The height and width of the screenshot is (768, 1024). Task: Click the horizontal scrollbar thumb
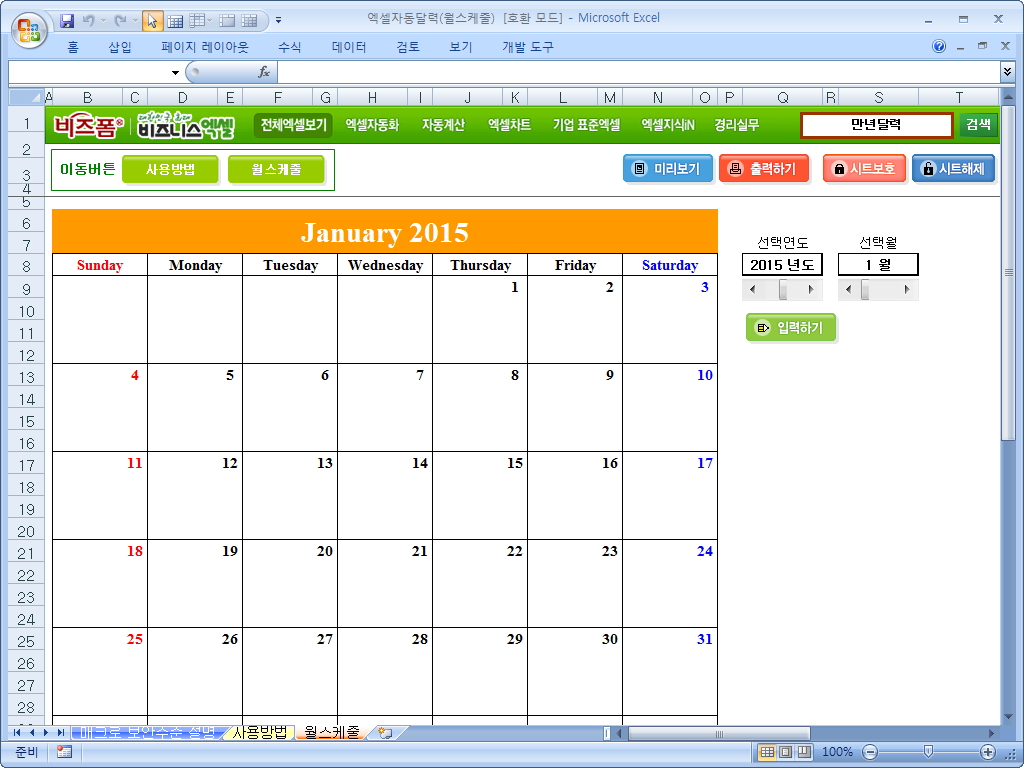719,733
